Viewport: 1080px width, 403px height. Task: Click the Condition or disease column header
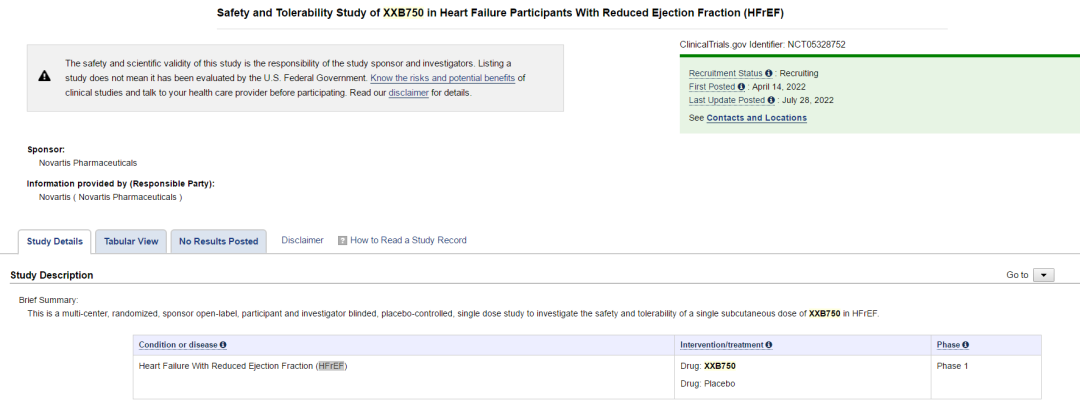[x=178, y=345]
